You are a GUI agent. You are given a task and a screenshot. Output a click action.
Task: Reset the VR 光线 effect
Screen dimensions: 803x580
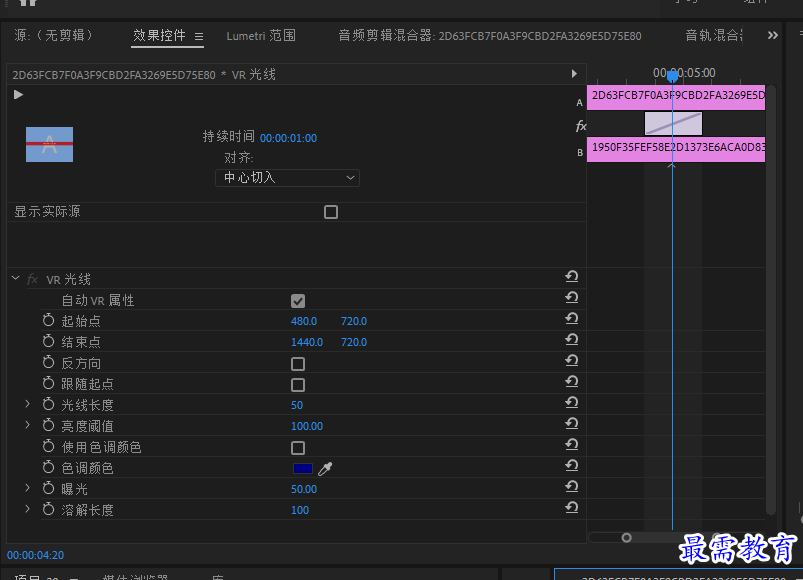(572, 277)
